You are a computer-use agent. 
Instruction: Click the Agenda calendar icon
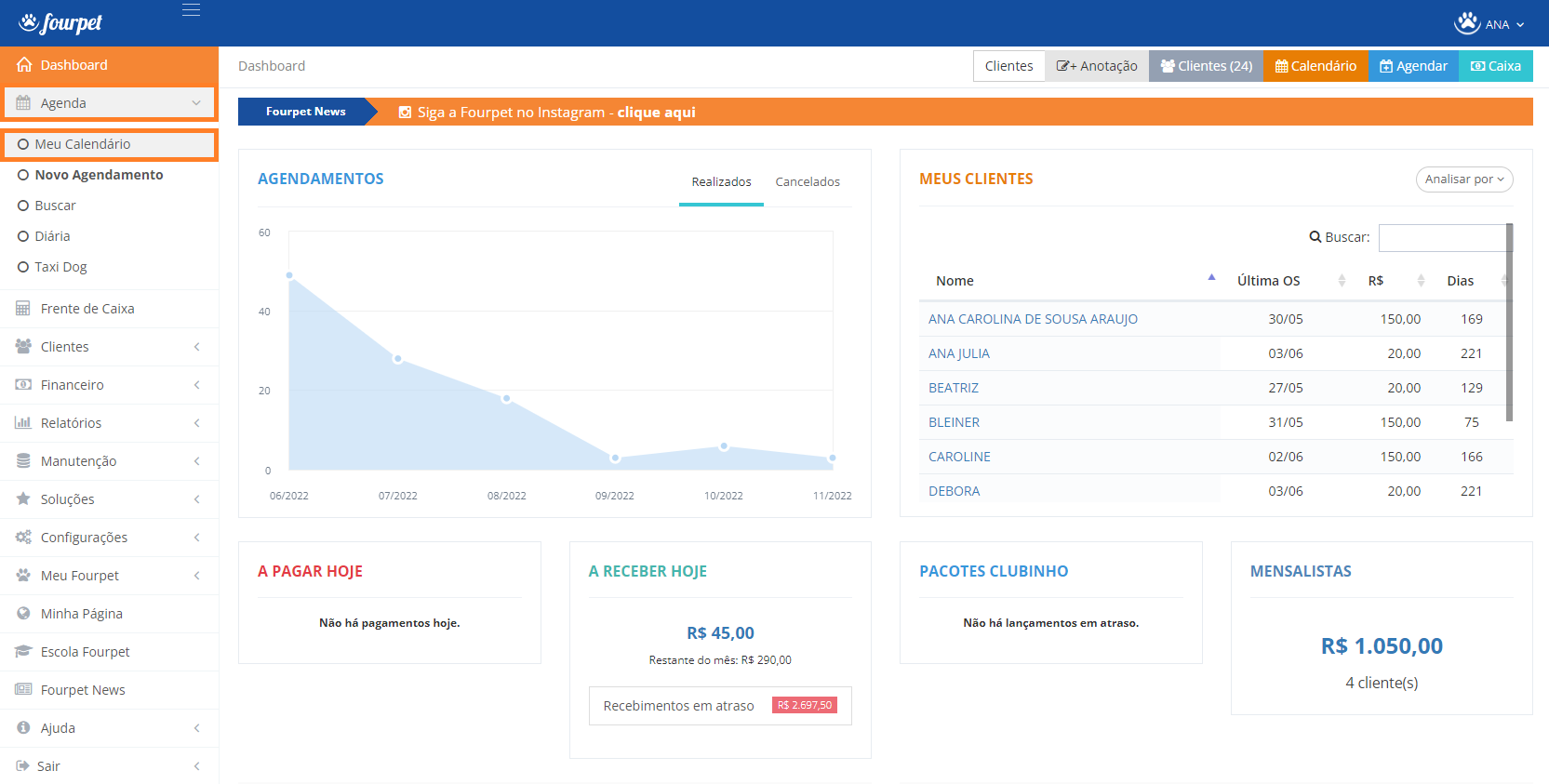23,103
